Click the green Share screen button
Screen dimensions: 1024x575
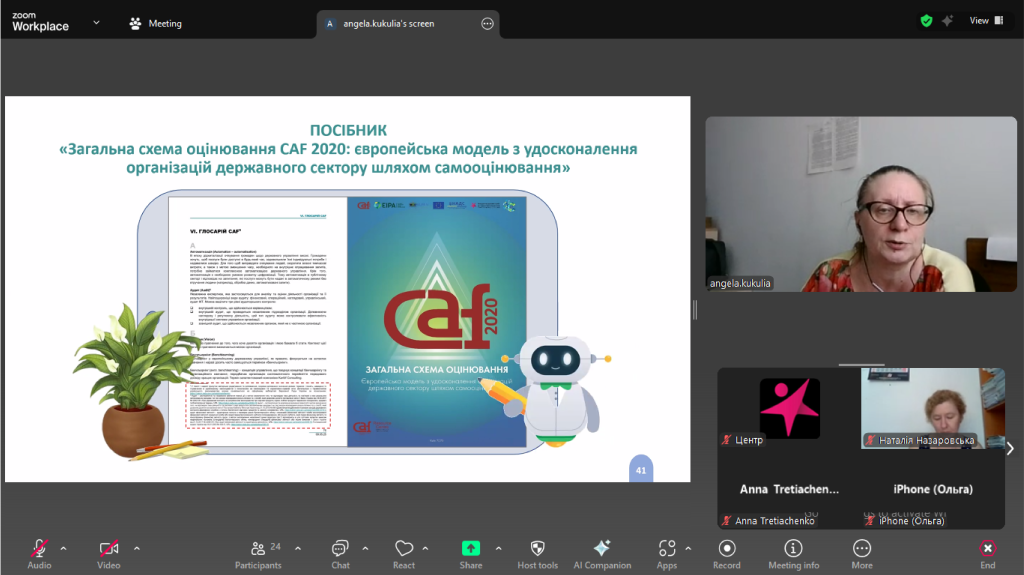click(470, 549)
